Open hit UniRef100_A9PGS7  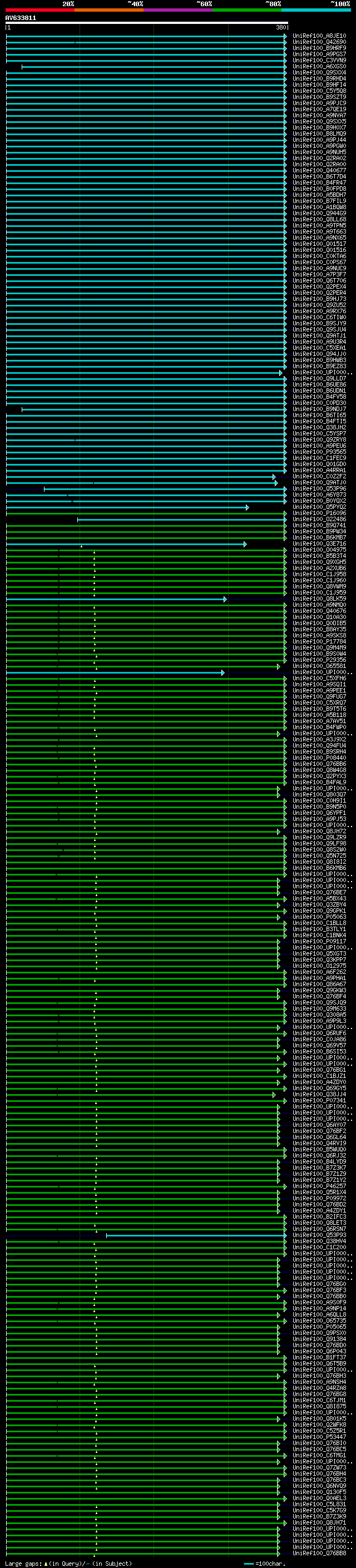pos(319,54)
